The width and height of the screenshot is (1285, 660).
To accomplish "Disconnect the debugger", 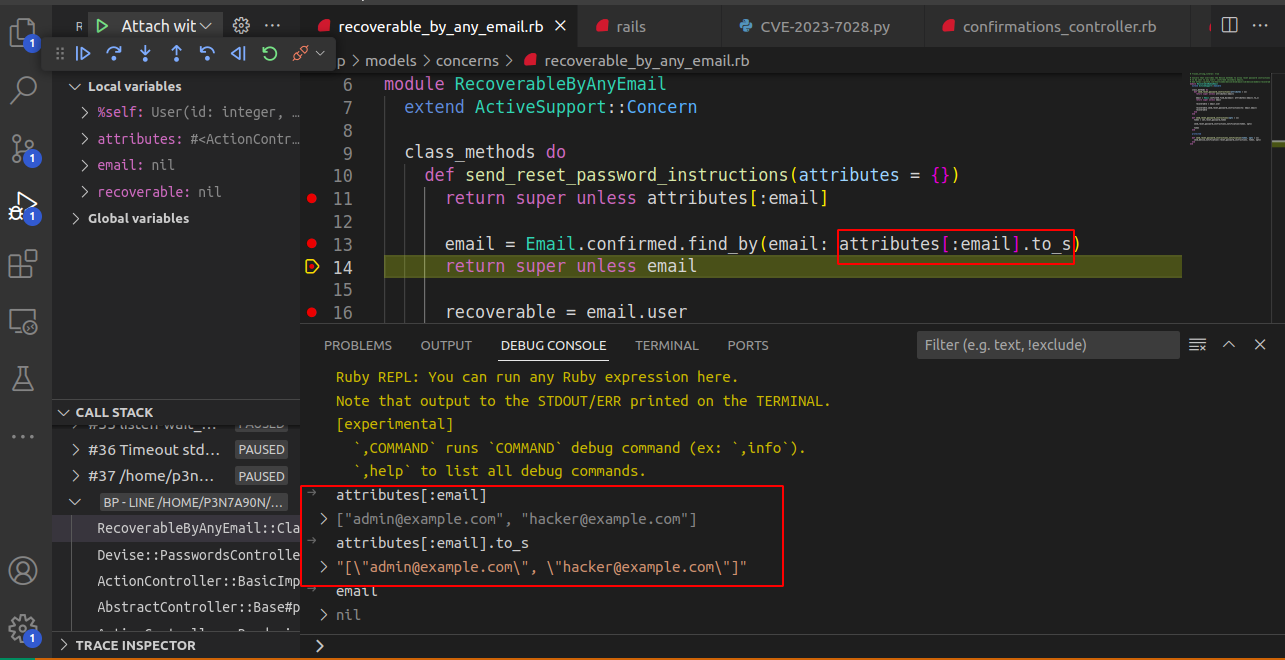I will pos(300,53).
